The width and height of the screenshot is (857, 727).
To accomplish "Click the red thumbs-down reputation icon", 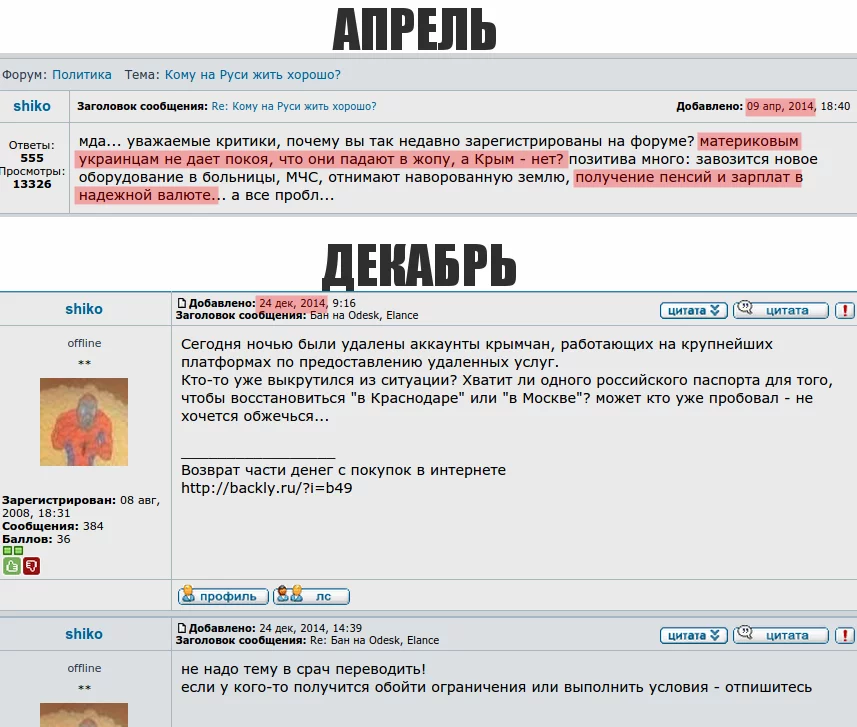I will coord(30,566).
